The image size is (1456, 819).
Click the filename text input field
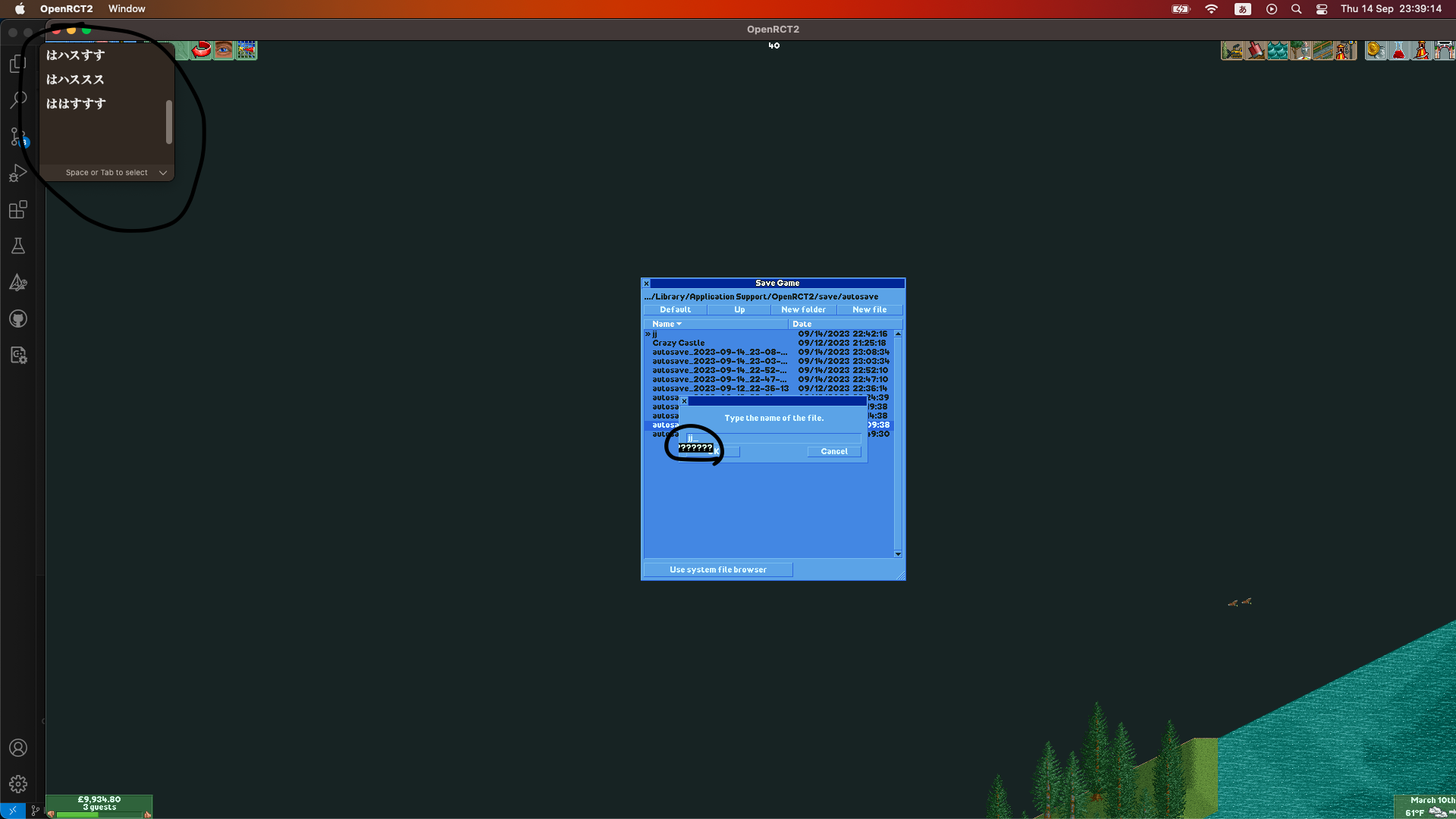point(773,438)
